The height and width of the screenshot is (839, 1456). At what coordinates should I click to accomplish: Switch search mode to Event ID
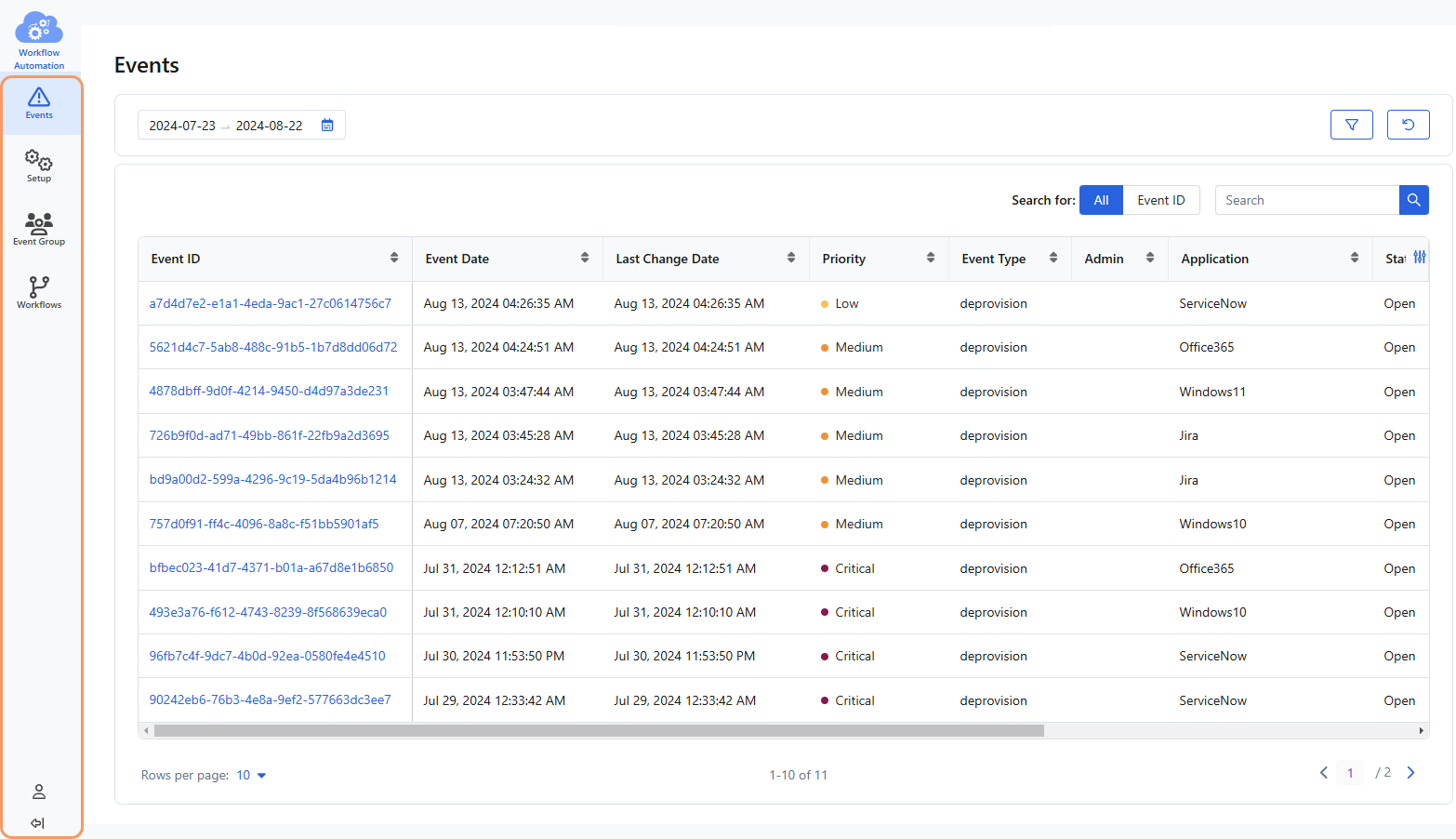coord(1160,200)
